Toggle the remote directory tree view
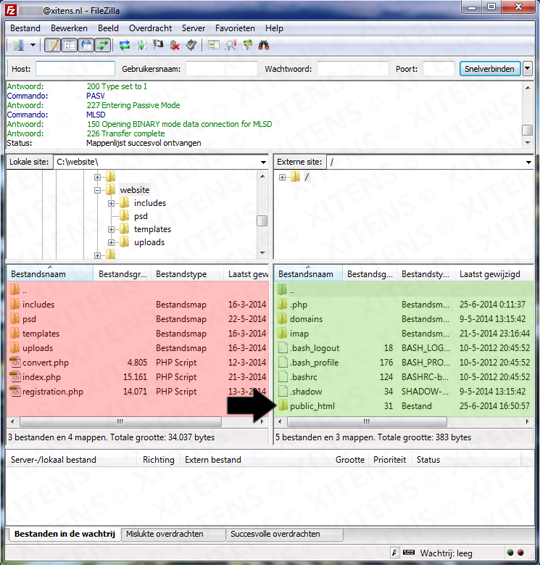Image resolution: width=540 pixels, height=565 pixels. point(86,45)
